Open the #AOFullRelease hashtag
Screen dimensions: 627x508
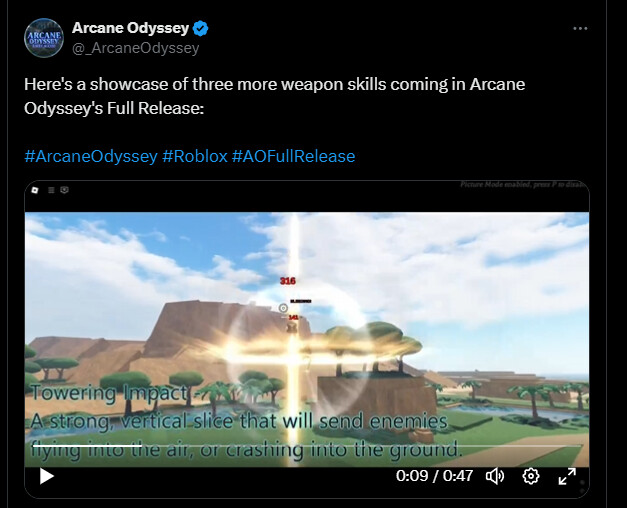(x=294, y=156)
